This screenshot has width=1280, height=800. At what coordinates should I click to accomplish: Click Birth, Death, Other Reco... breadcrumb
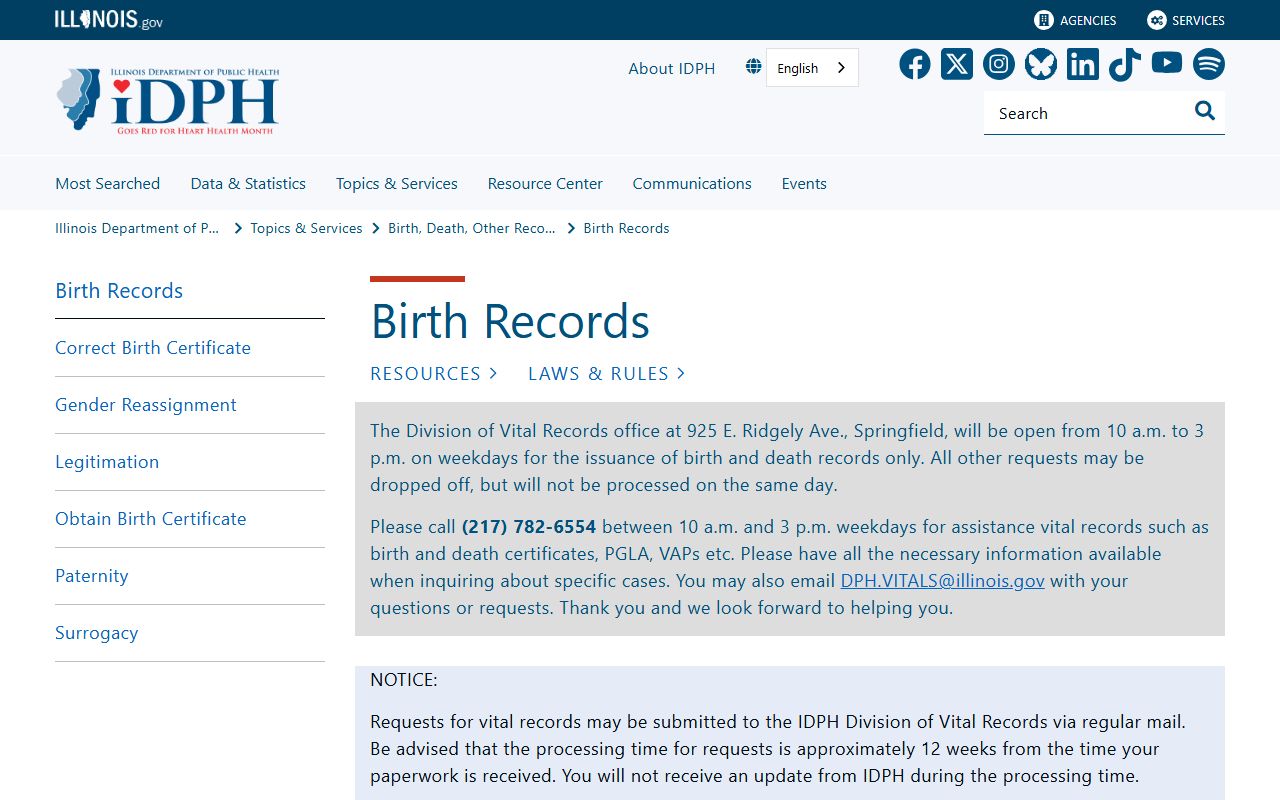472,228
